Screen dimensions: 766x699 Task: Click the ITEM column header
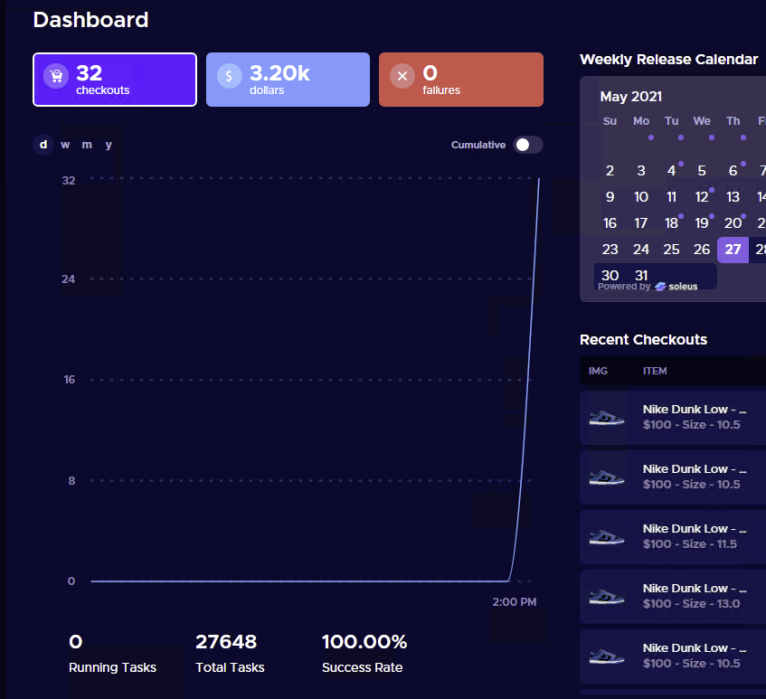click(x=655, y=371)
